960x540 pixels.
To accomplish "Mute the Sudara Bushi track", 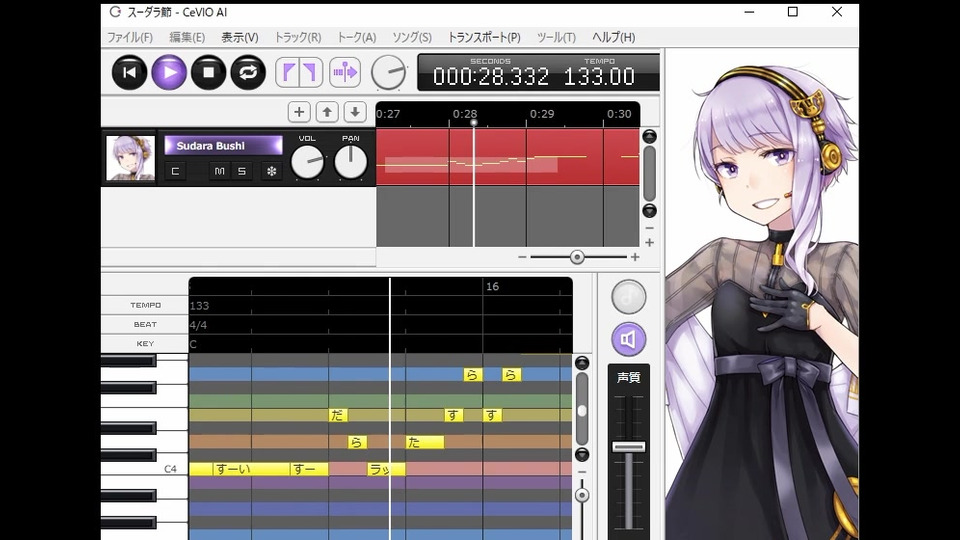I will [219, 171].
